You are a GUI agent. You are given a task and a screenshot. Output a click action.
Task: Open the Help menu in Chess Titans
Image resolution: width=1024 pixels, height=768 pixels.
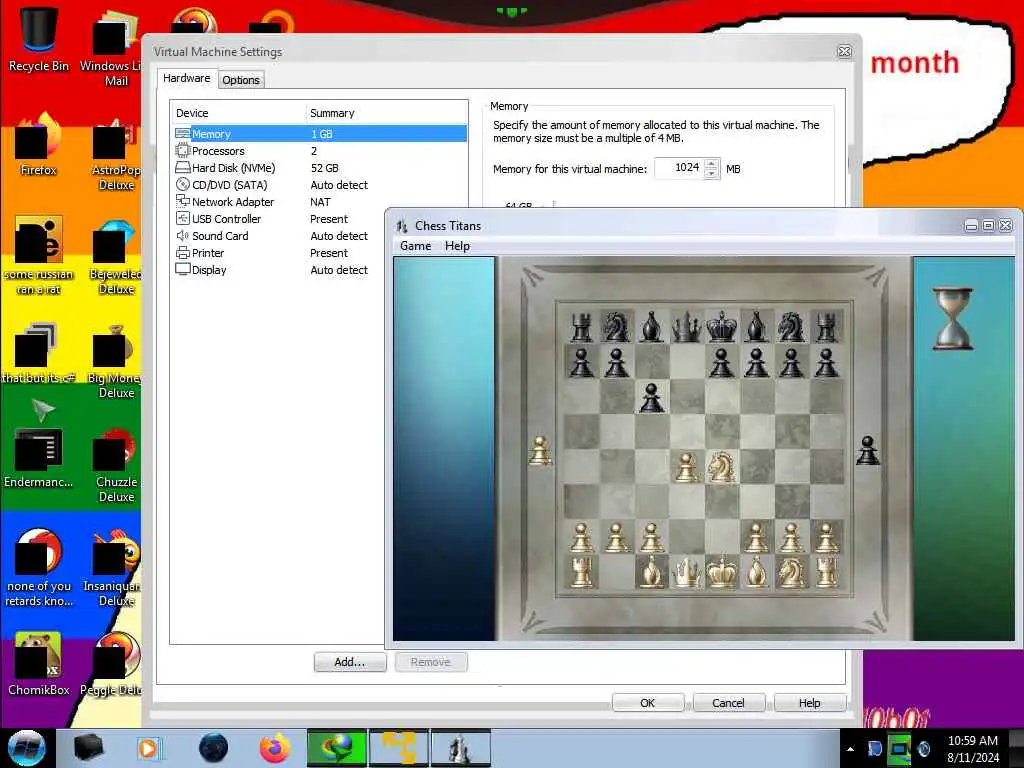pos(457,246)
